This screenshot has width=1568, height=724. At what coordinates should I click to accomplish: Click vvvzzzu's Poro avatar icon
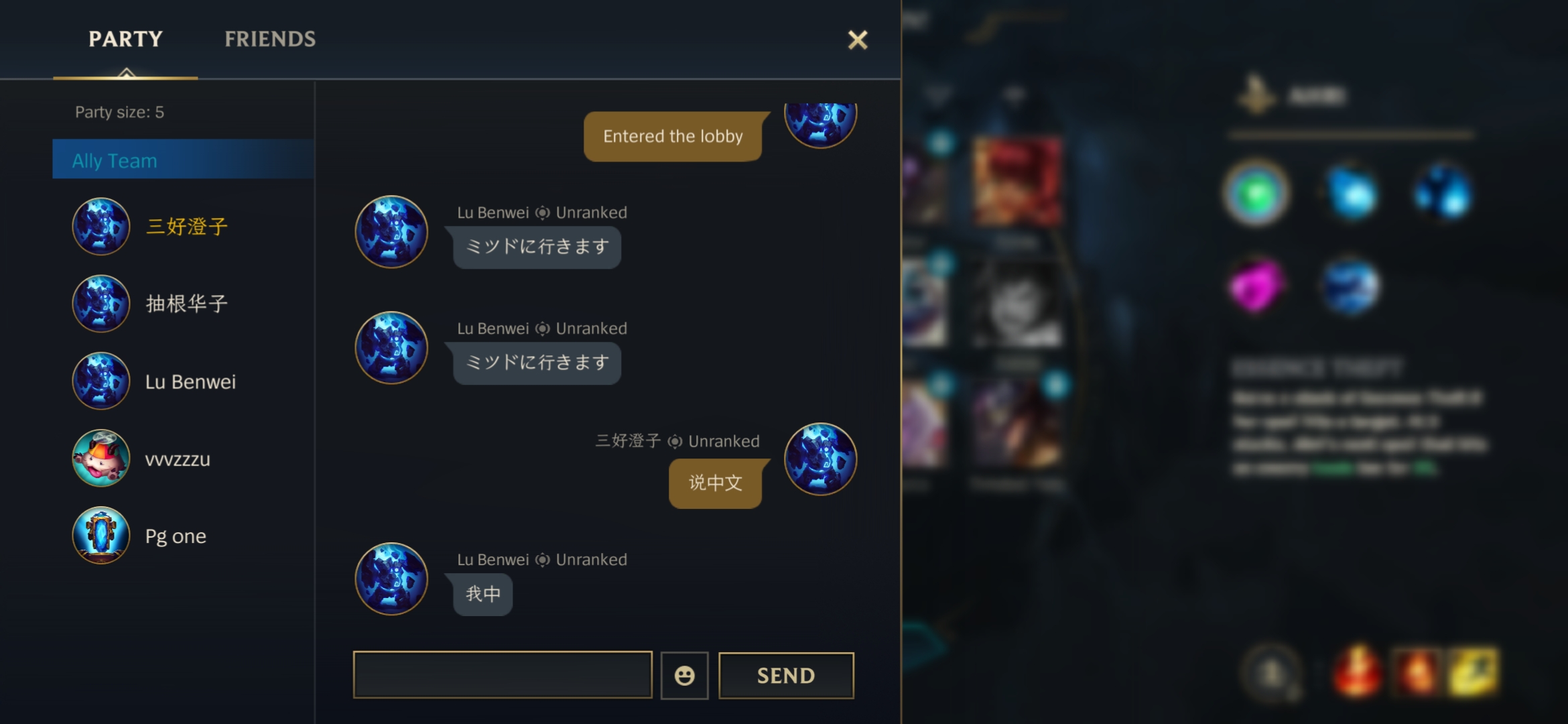click(101, 459)
